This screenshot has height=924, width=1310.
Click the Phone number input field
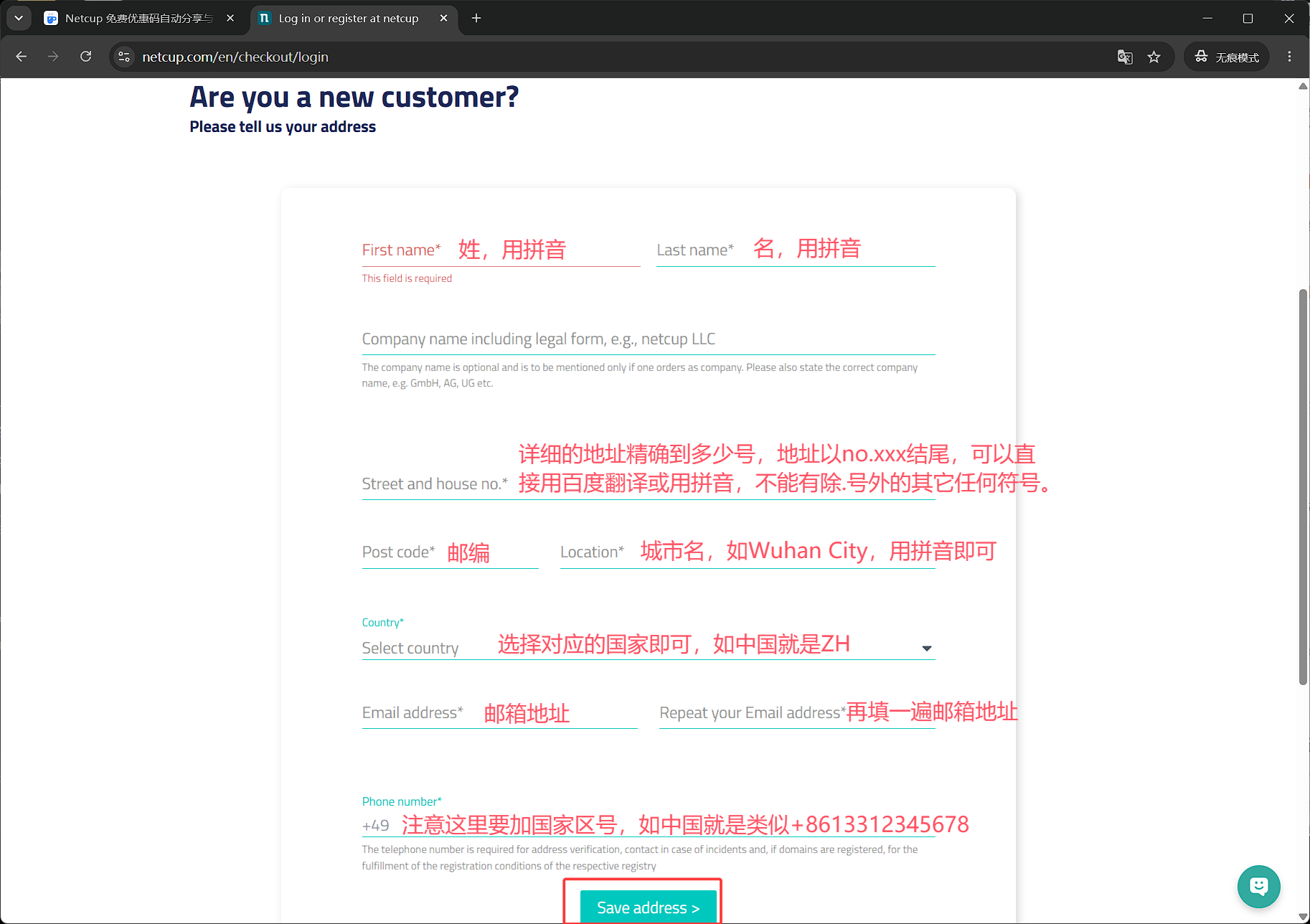648,825
